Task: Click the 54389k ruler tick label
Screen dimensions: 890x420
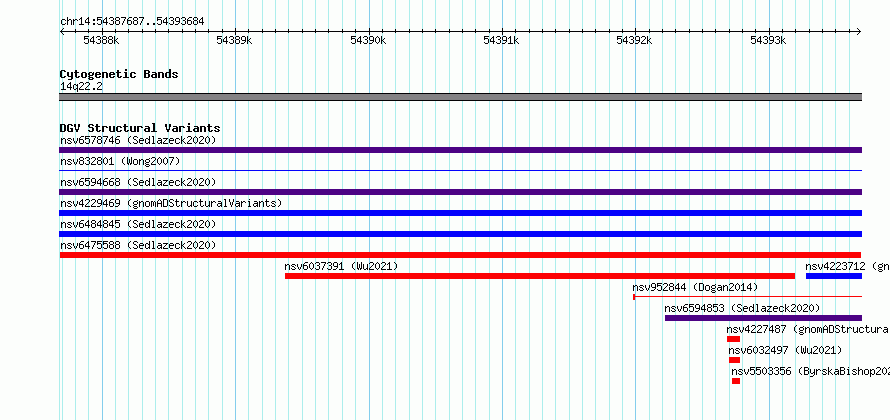Action: pos(234,40)
